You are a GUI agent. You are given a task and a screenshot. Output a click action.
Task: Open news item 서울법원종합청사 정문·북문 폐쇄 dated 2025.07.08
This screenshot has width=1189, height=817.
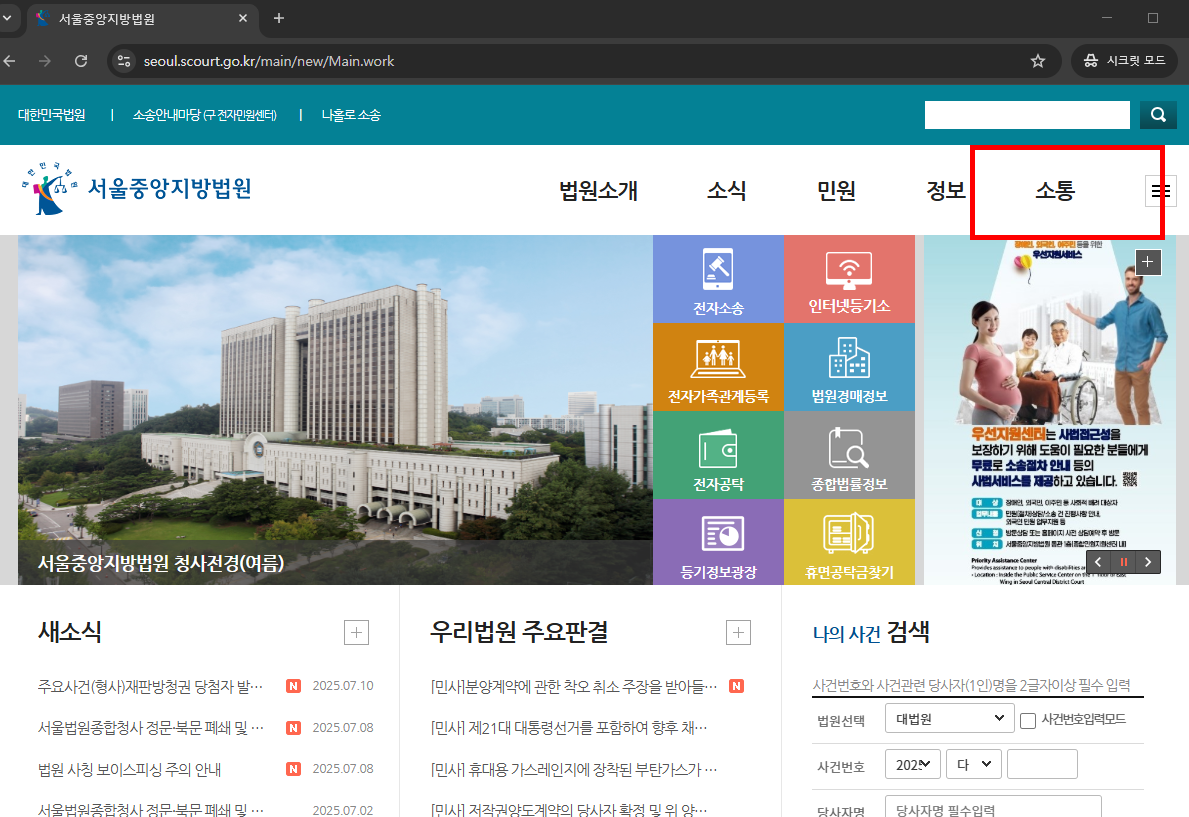click(150, 727)
